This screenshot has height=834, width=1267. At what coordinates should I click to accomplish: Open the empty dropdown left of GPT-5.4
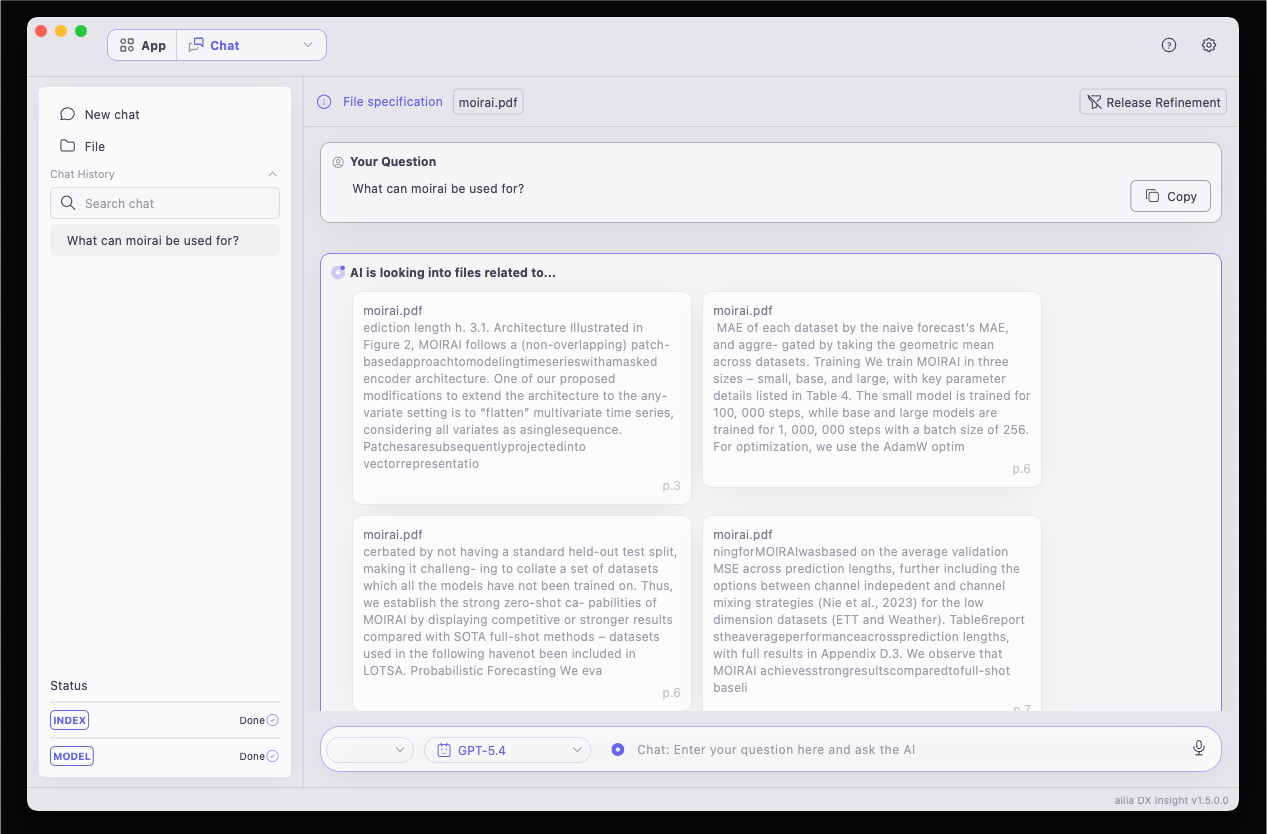(x=370, y=749)
